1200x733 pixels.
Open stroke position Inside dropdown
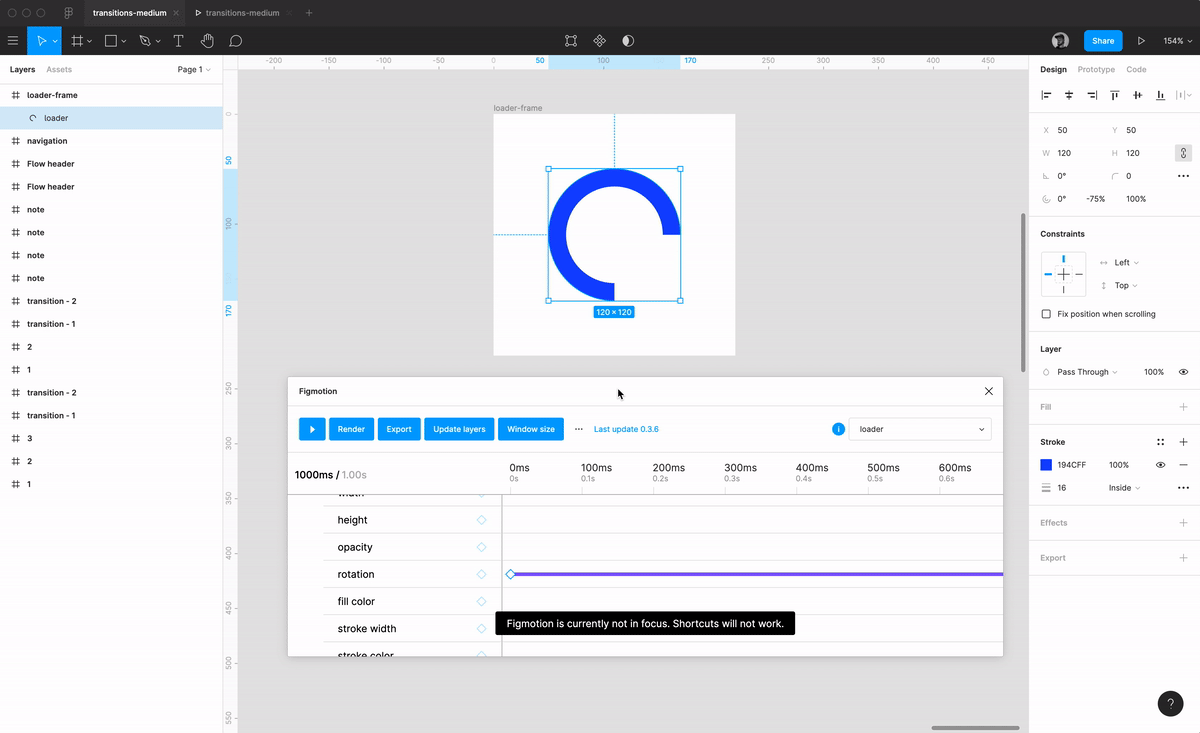[x=1123, y=488]
